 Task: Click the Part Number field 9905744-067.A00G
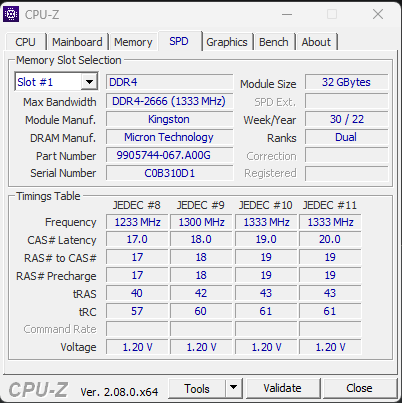coord(169,155)
